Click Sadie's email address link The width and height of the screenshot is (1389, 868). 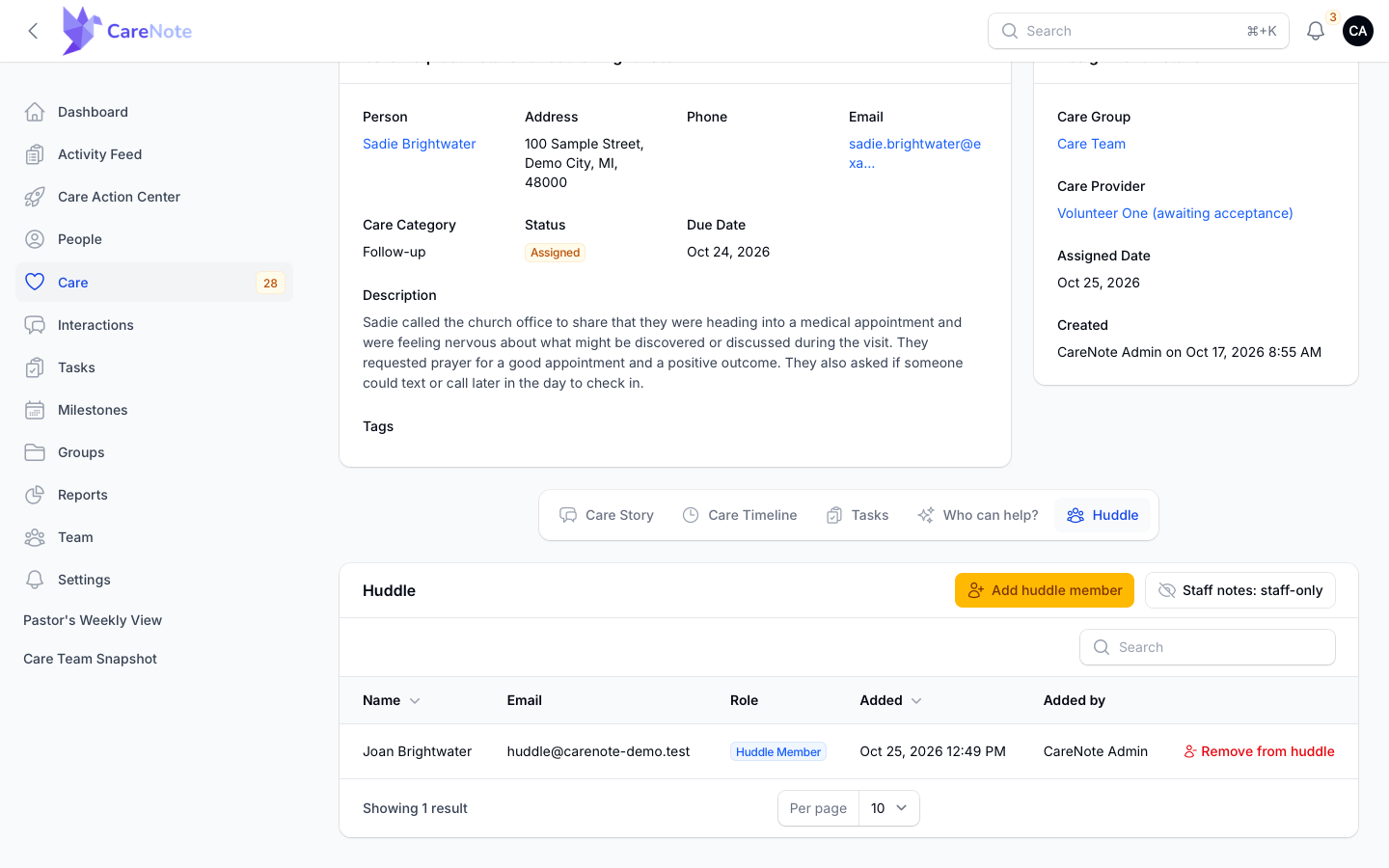(914, 153)
